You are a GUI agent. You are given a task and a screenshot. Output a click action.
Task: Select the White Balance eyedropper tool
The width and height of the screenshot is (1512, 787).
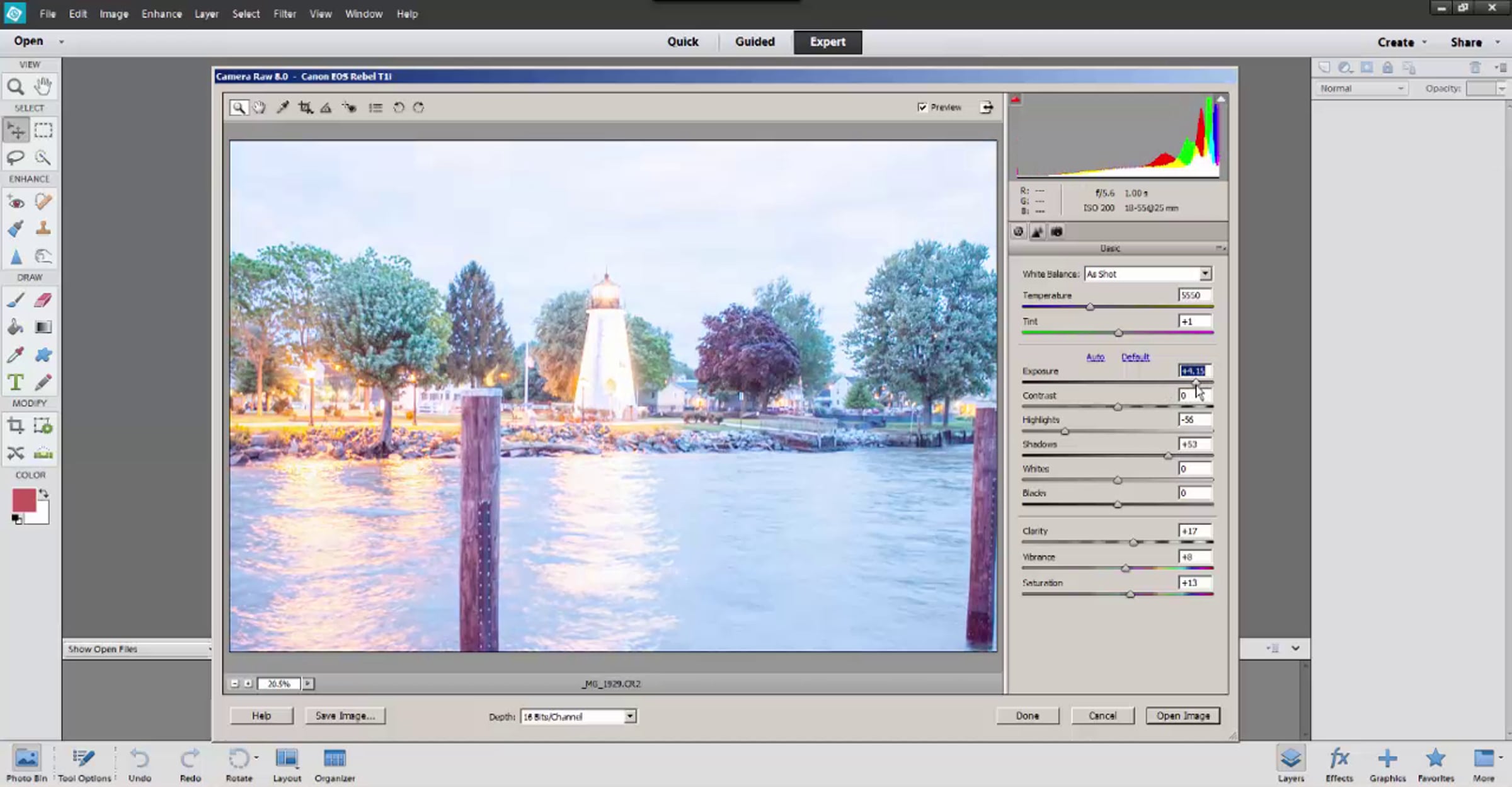[x=283, y=108]
